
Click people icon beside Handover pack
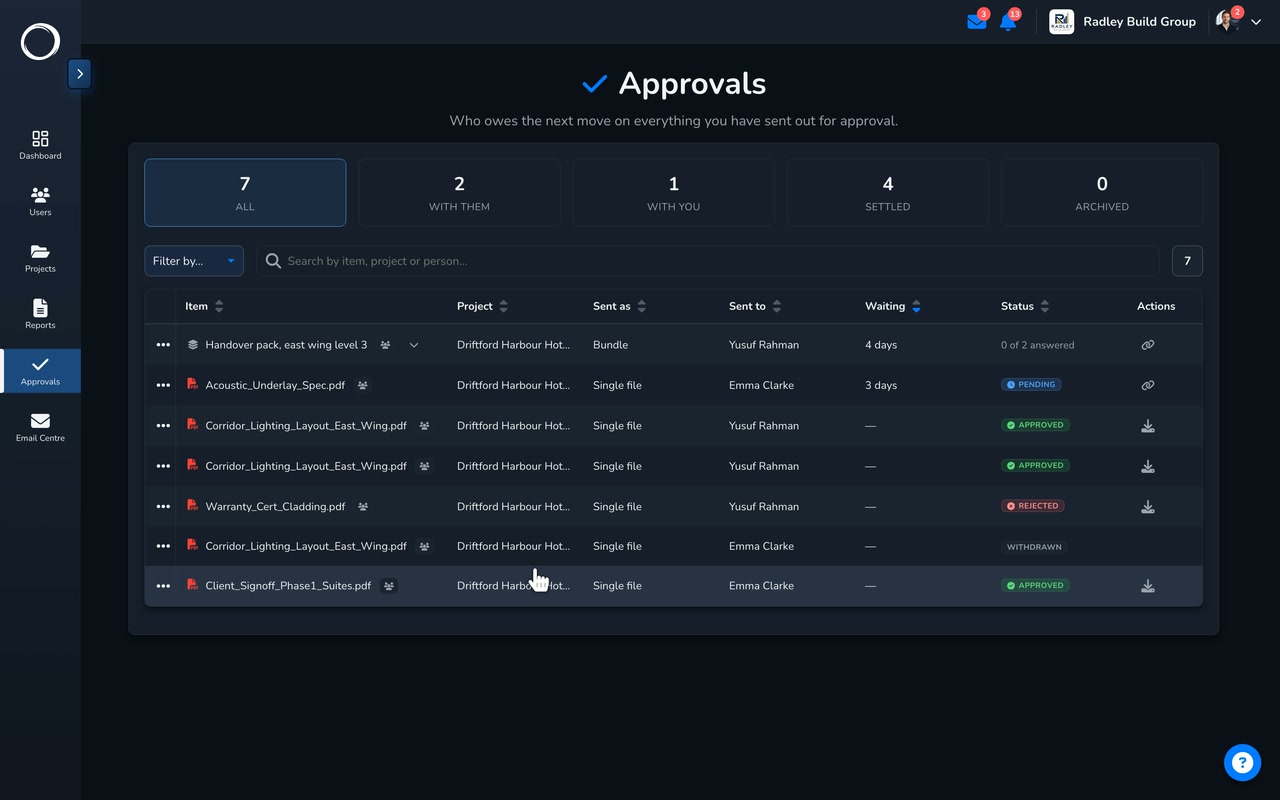[385, 345]
